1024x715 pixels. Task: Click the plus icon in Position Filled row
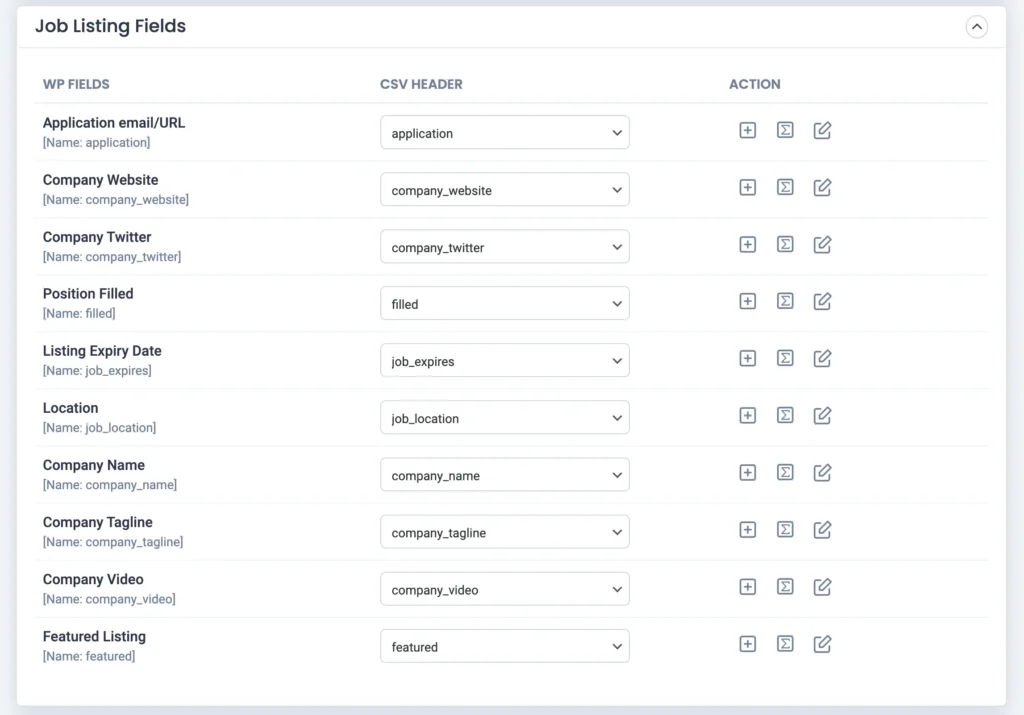[747, 301]
